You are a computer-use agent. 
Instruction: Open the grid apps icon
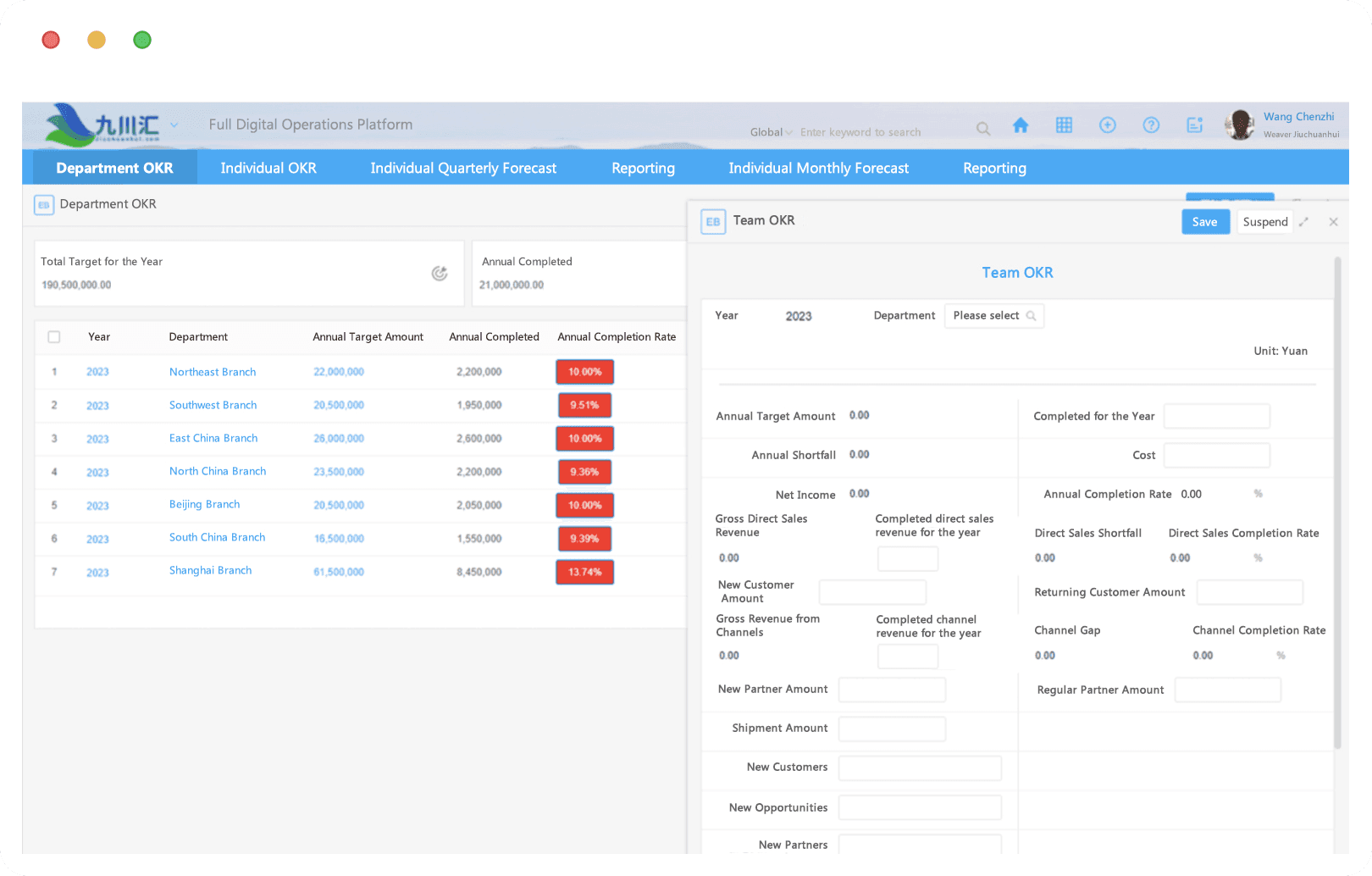(x=1064, y=125)
